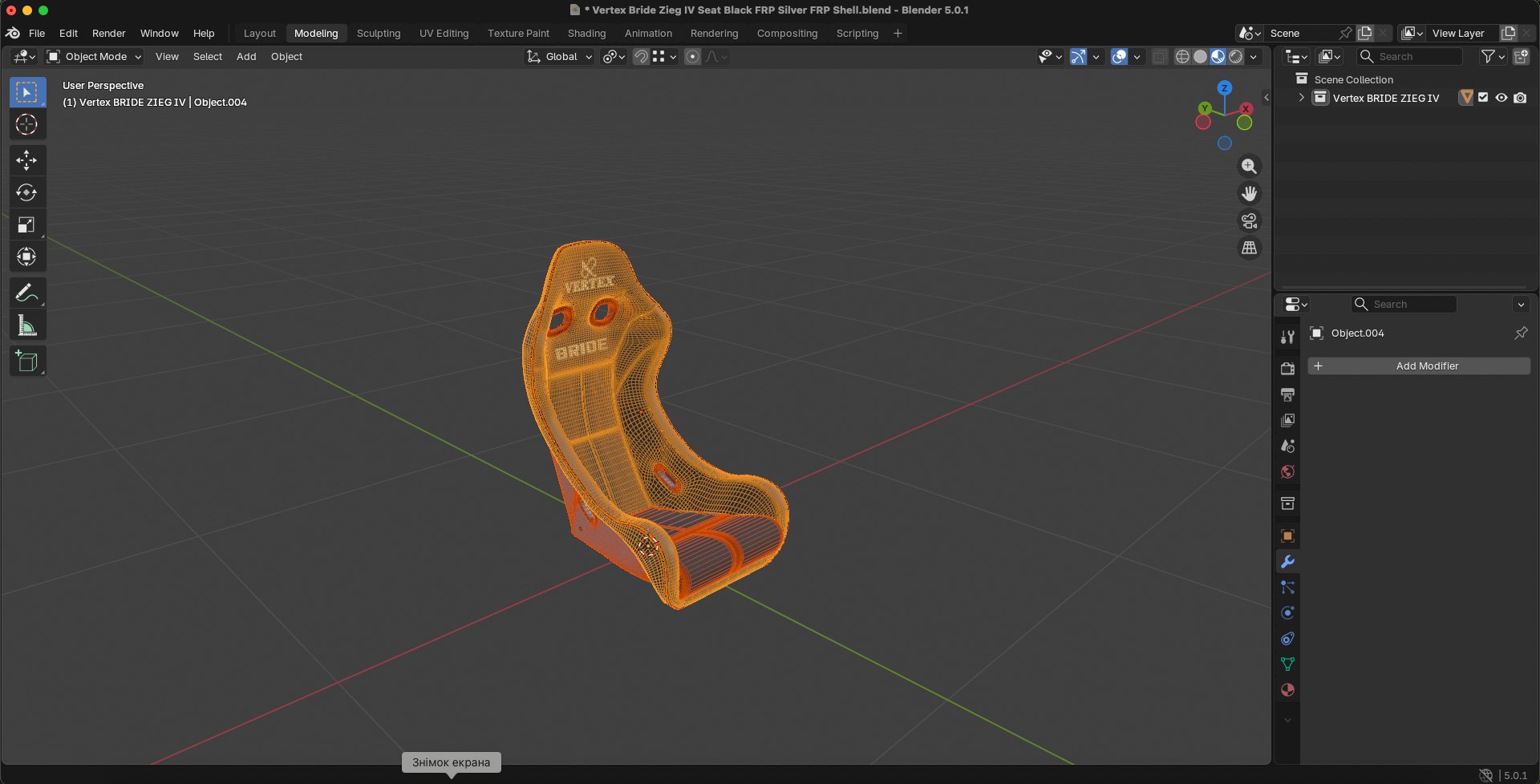Open the Object Mode dropdown
1540x784 pixels.
95,57
